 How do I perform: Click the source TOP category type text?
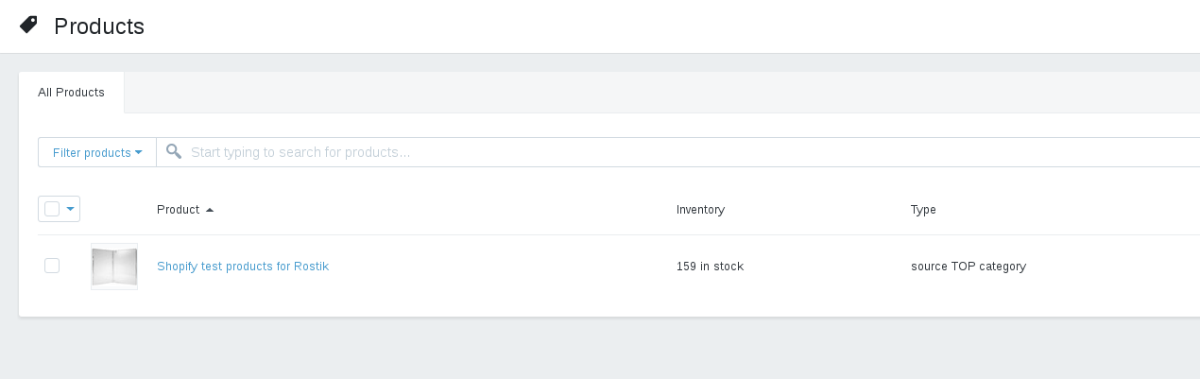tap(968, 266)
